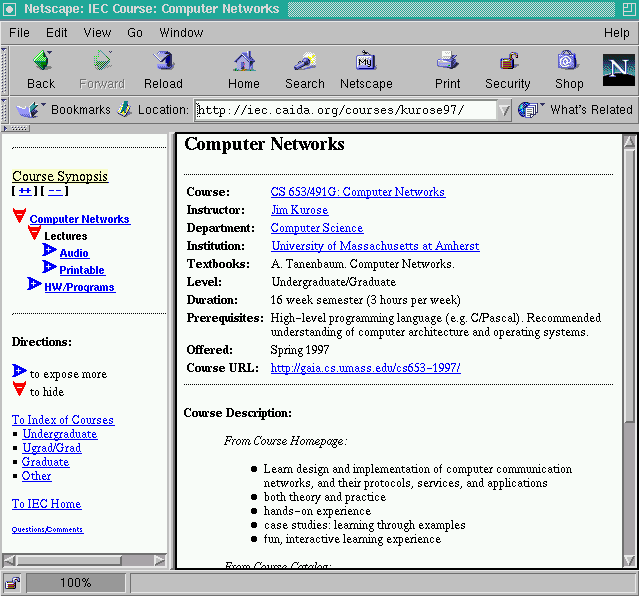This screenshot has width=639, height=596.
Task: Expand the collapsed toolbar tab below Bookmarks
Action: coord(16,128)
